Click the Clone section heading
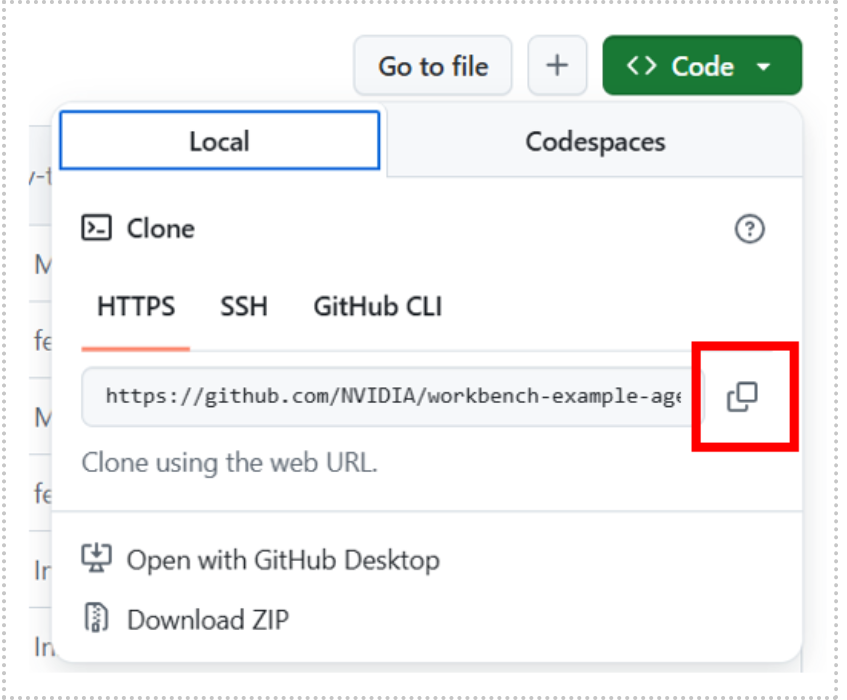The width and height of the screenshot is (847, 700). coord(160,229)
